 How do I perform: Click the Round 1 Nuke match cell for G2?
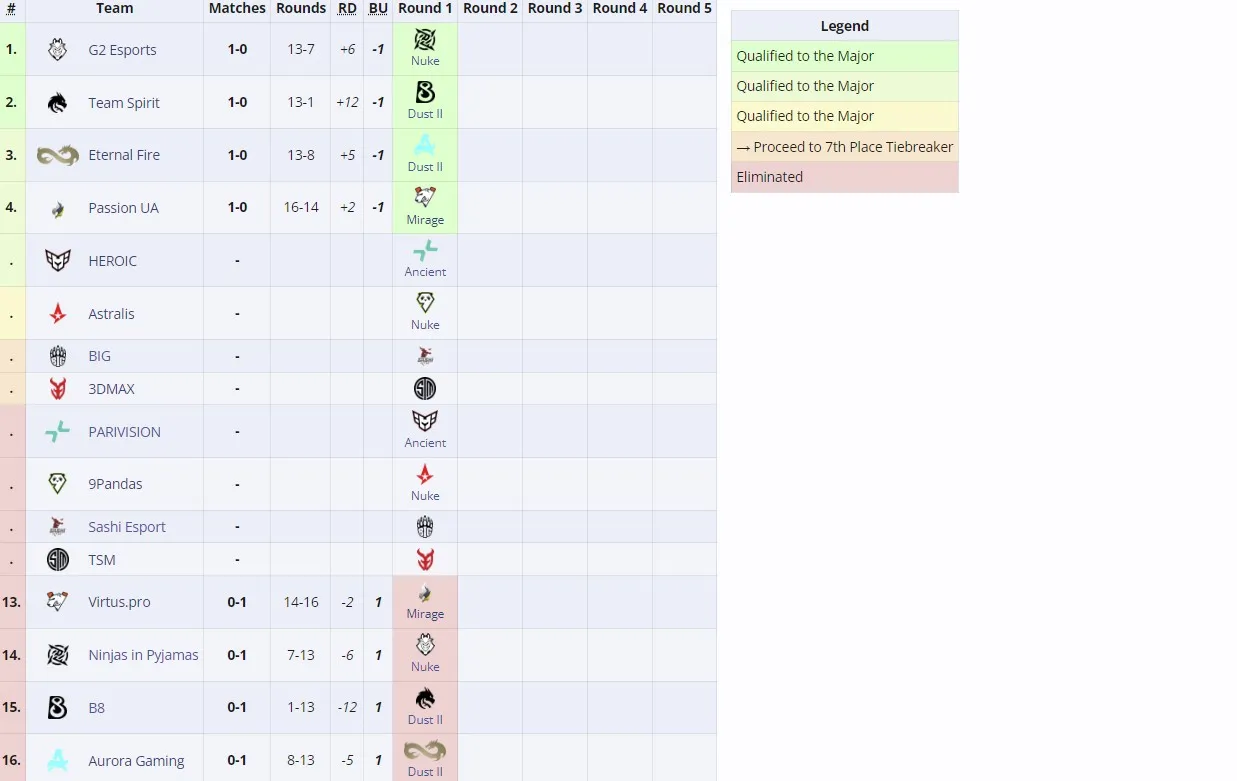425,49
